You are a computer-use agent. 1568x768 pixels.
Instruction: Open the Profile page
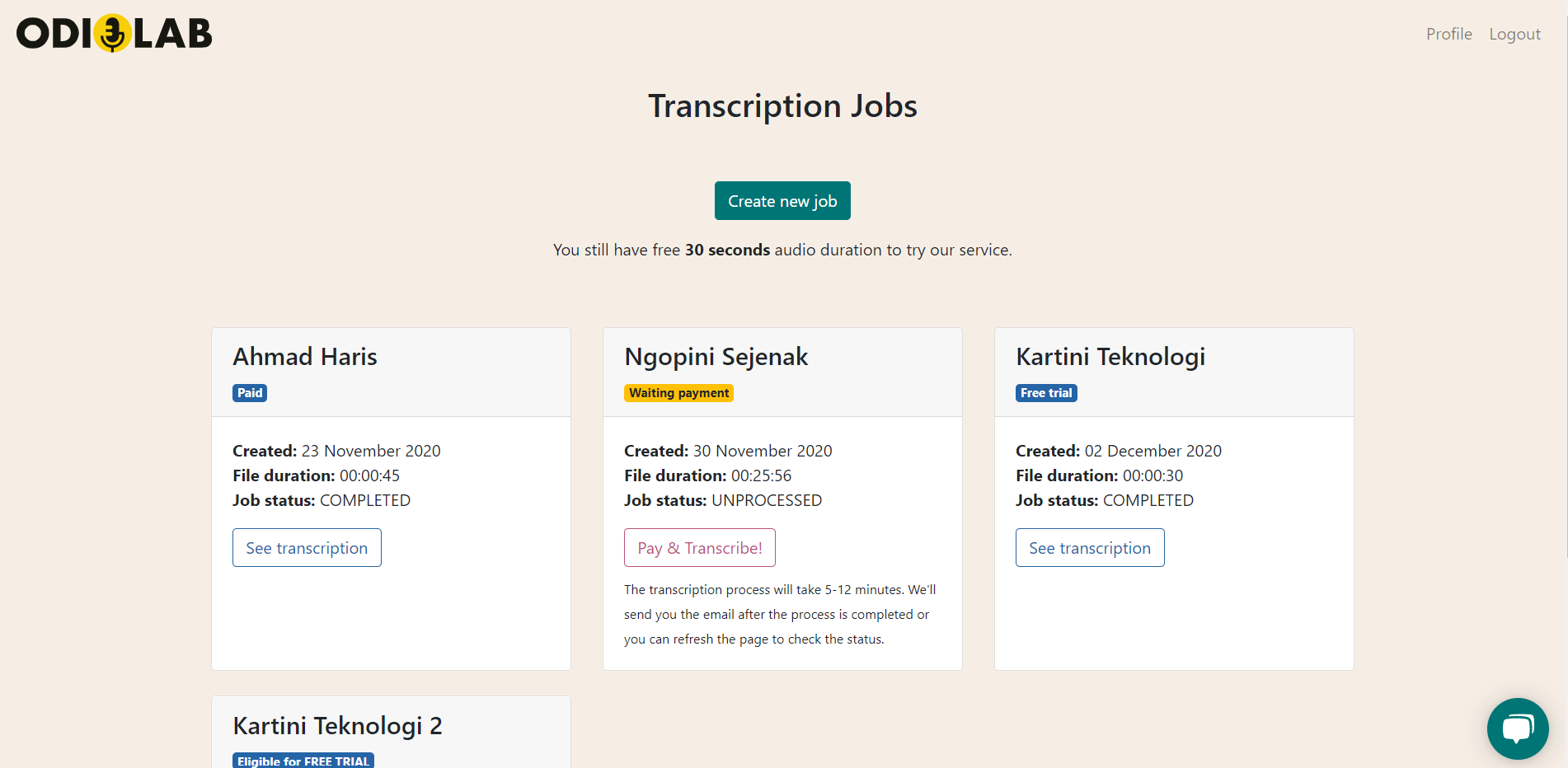1448,34
